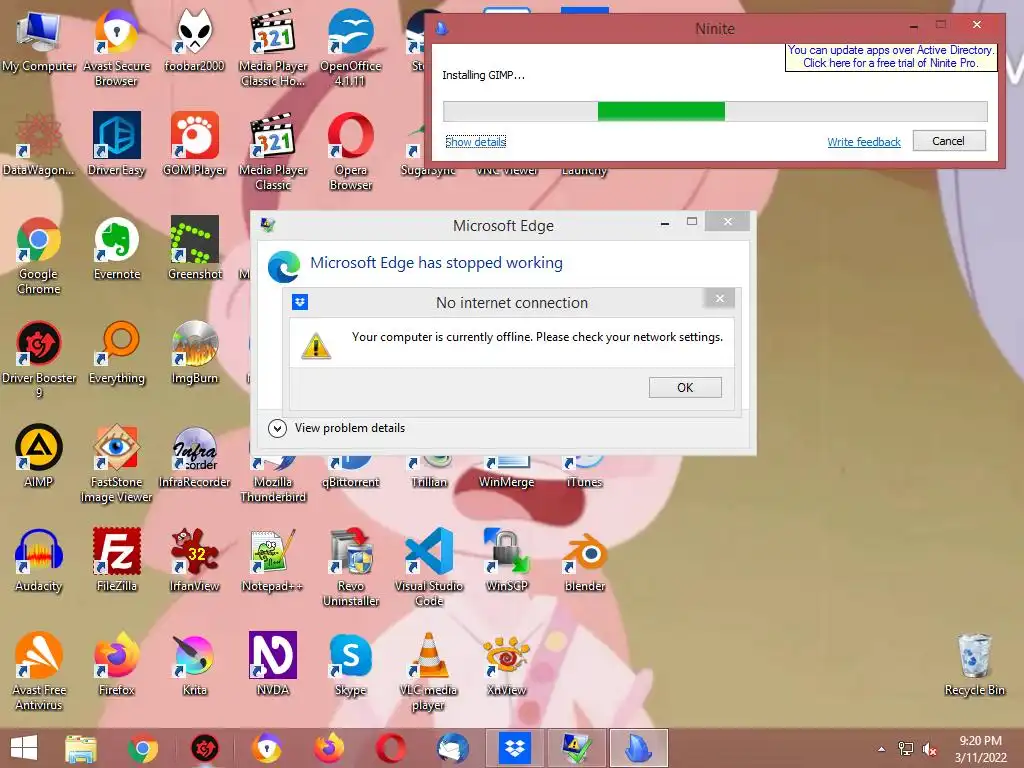The width and height of the screenshot is (1024, 768).
Task: Click the Ninite installation progress bar
Action: tap(715, 111)
